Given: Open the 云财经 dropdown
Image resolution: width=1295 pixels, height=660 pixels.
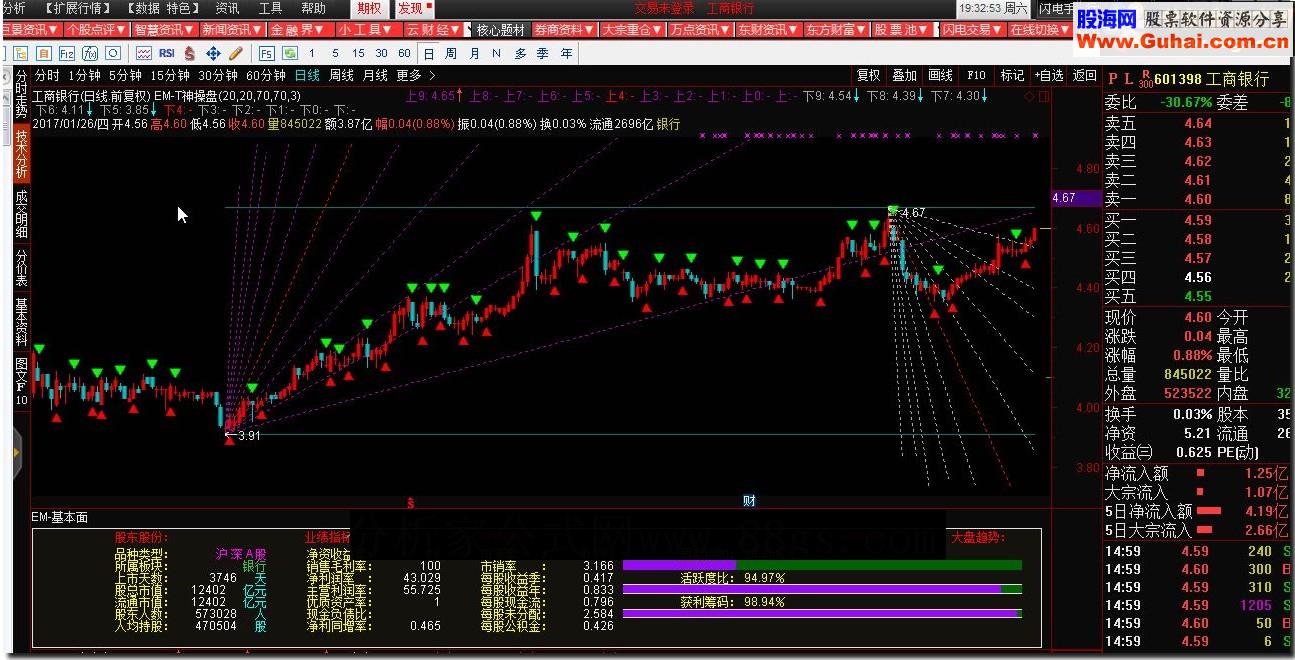Looking at the screenshot, I should (434, 30).
